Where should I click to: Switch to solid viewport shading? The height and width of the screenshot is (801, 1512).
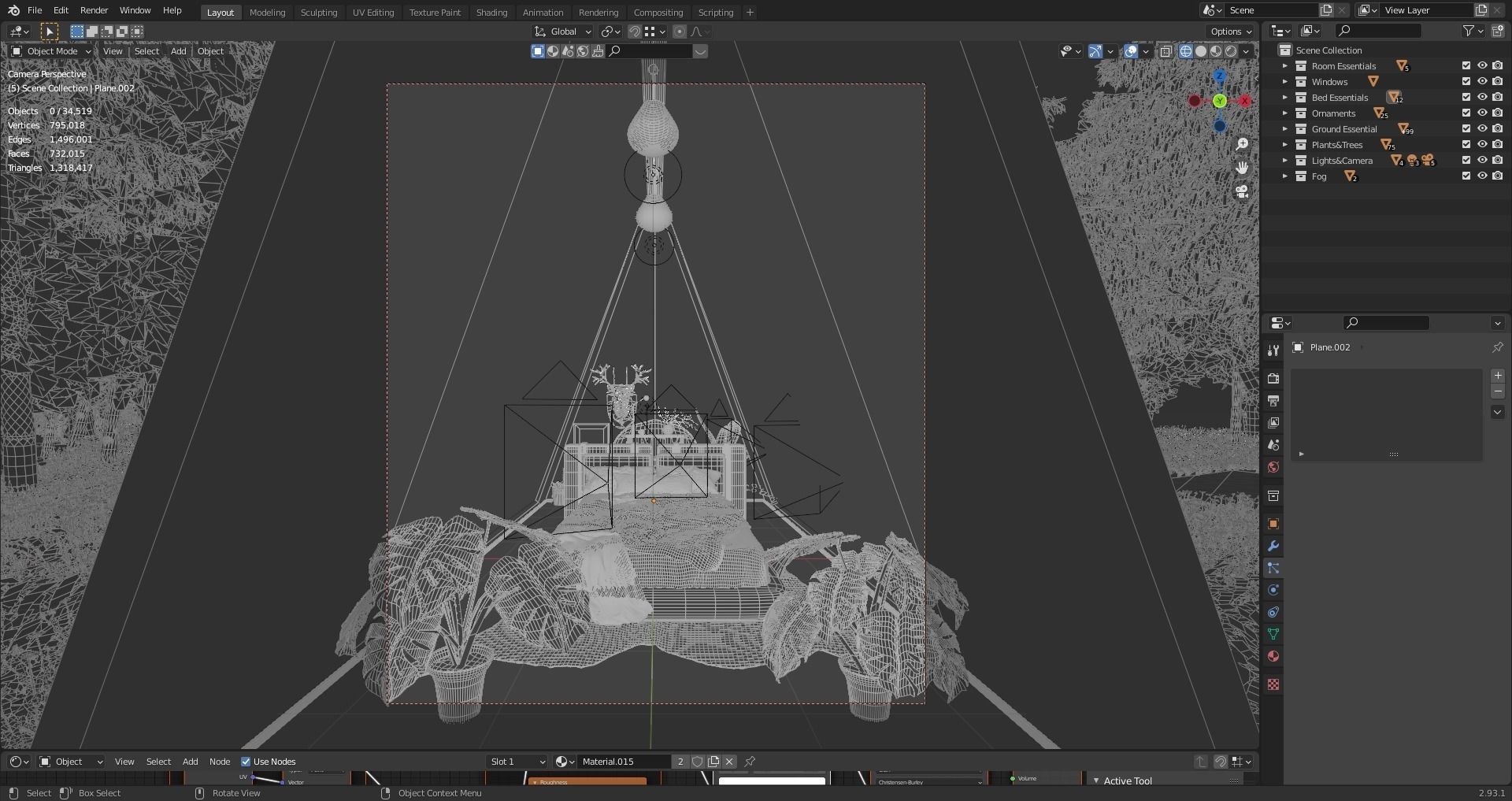tap(1201, 51)
